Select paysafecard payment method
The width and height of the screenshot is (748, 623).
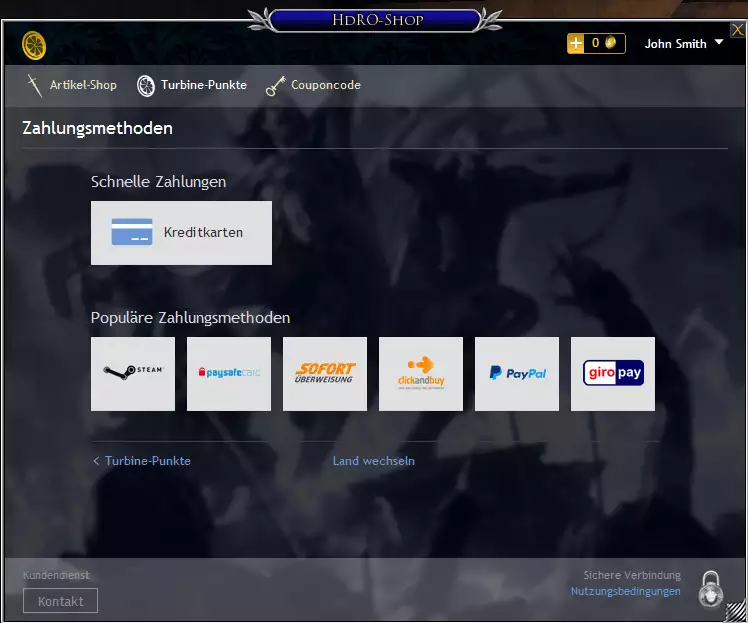(x=229, y=374)
